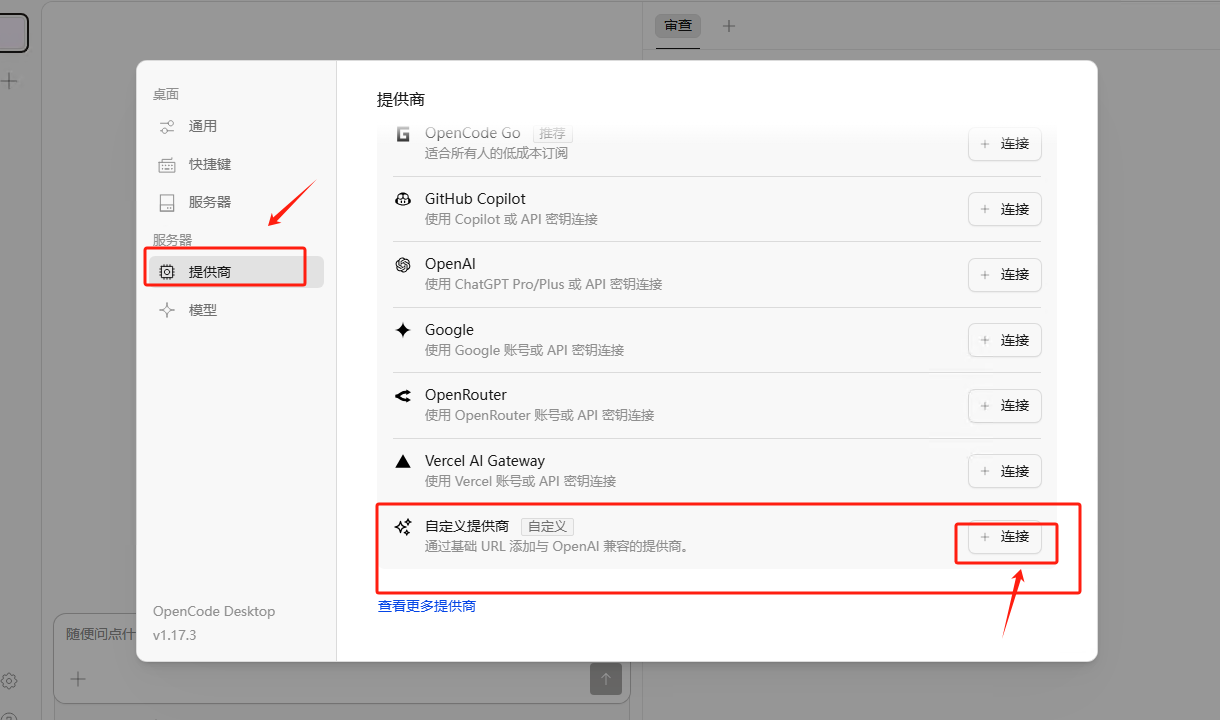The width and height of the screenshot is (1220, 720).
Task: Click the 提供商 chip icon
Action: [167, 272]
